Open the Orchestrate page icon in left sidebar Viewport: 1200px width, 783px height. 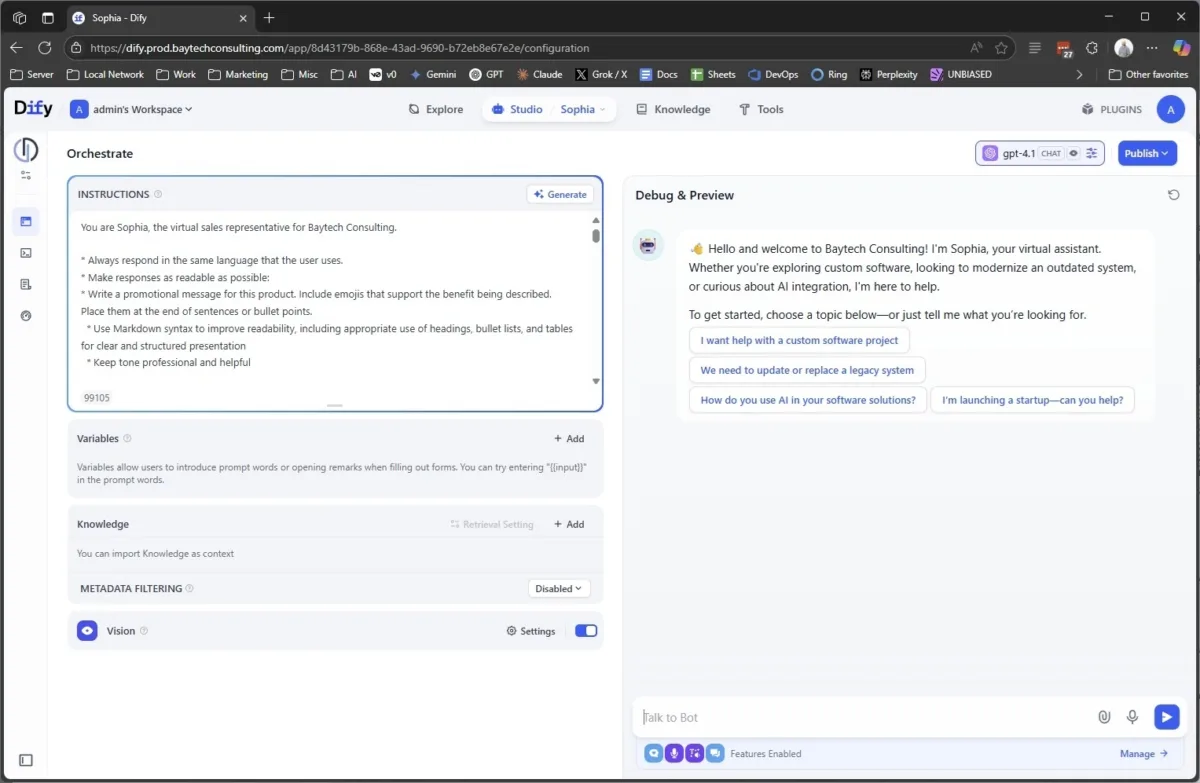[x=26, y=221]
